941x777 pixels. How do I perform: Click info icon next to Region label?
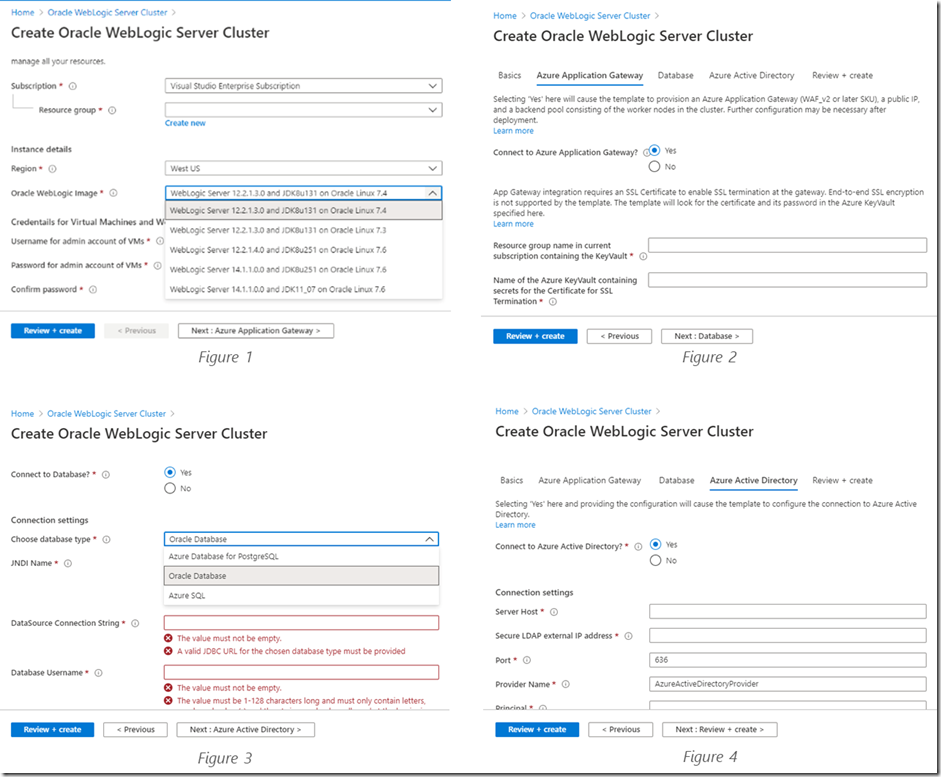pos(52,169)
